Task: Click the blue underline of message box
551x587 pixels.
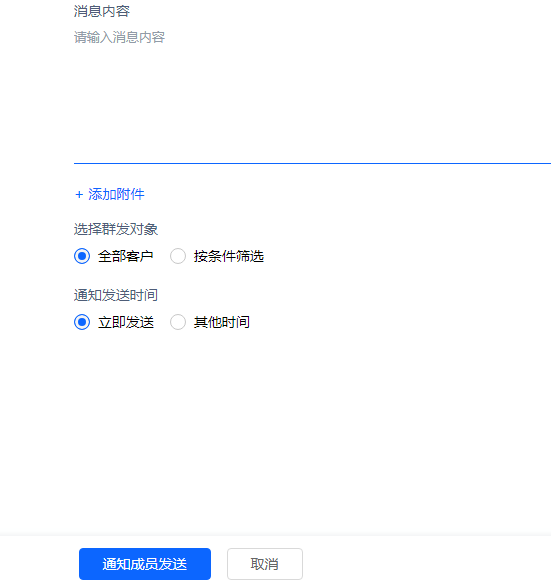Action: pos(312,163)
